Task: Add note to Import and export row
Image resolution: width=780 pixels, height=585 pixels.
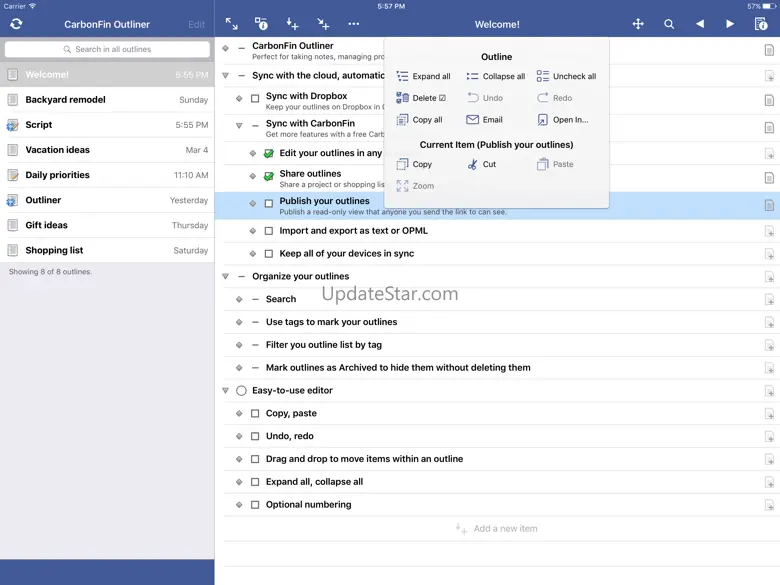Action: [769, 231]
